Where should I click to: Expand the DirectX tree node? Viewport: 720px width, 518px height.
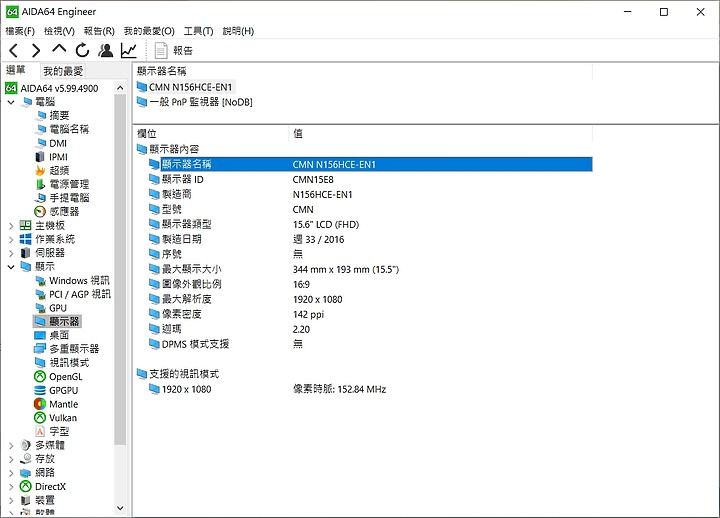click(11, 486)
